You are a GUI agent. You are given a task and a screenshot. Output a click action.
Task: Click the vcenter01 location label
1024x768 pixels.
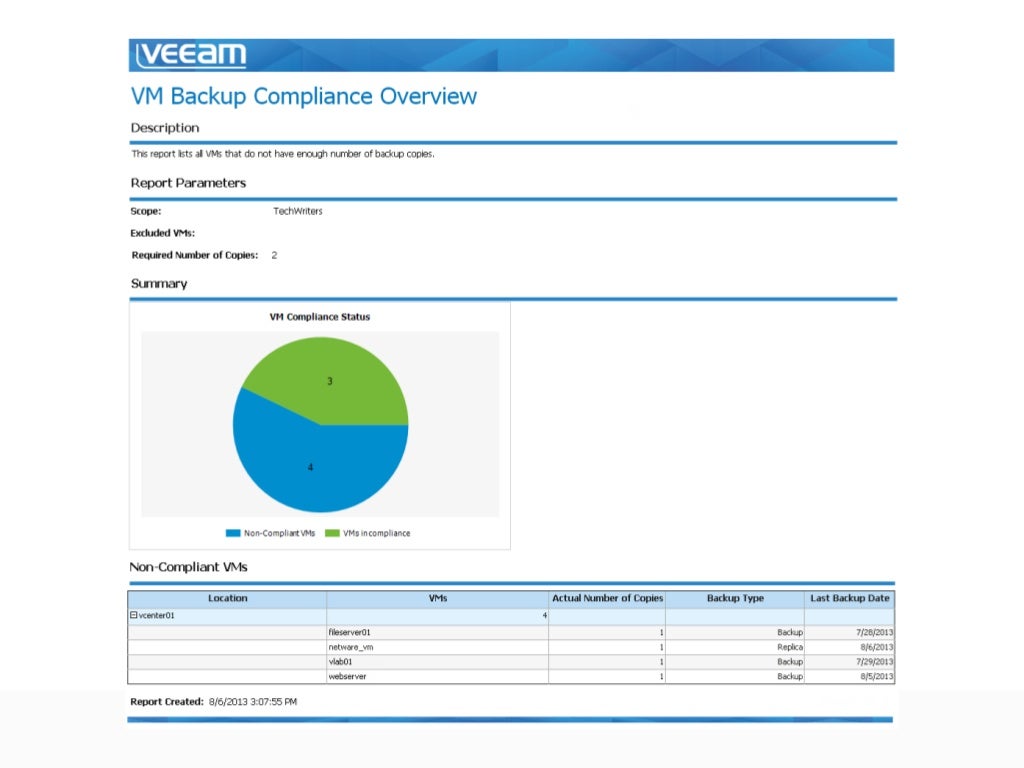[x=157, y=615]
